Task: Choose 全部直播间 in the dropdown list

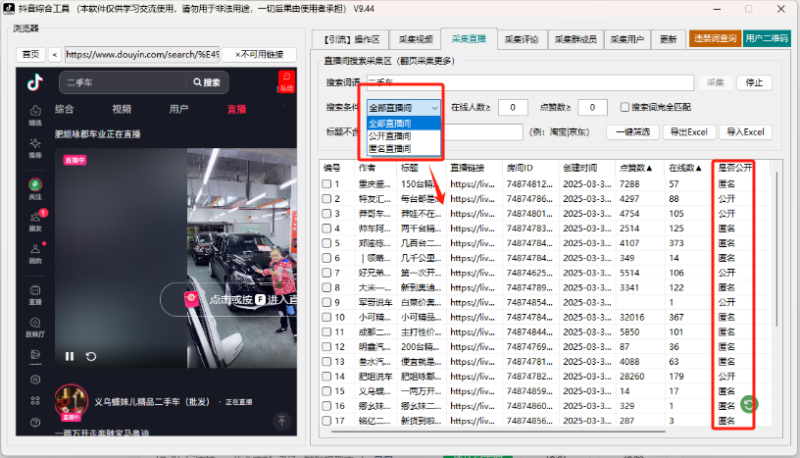Action: 404,123
